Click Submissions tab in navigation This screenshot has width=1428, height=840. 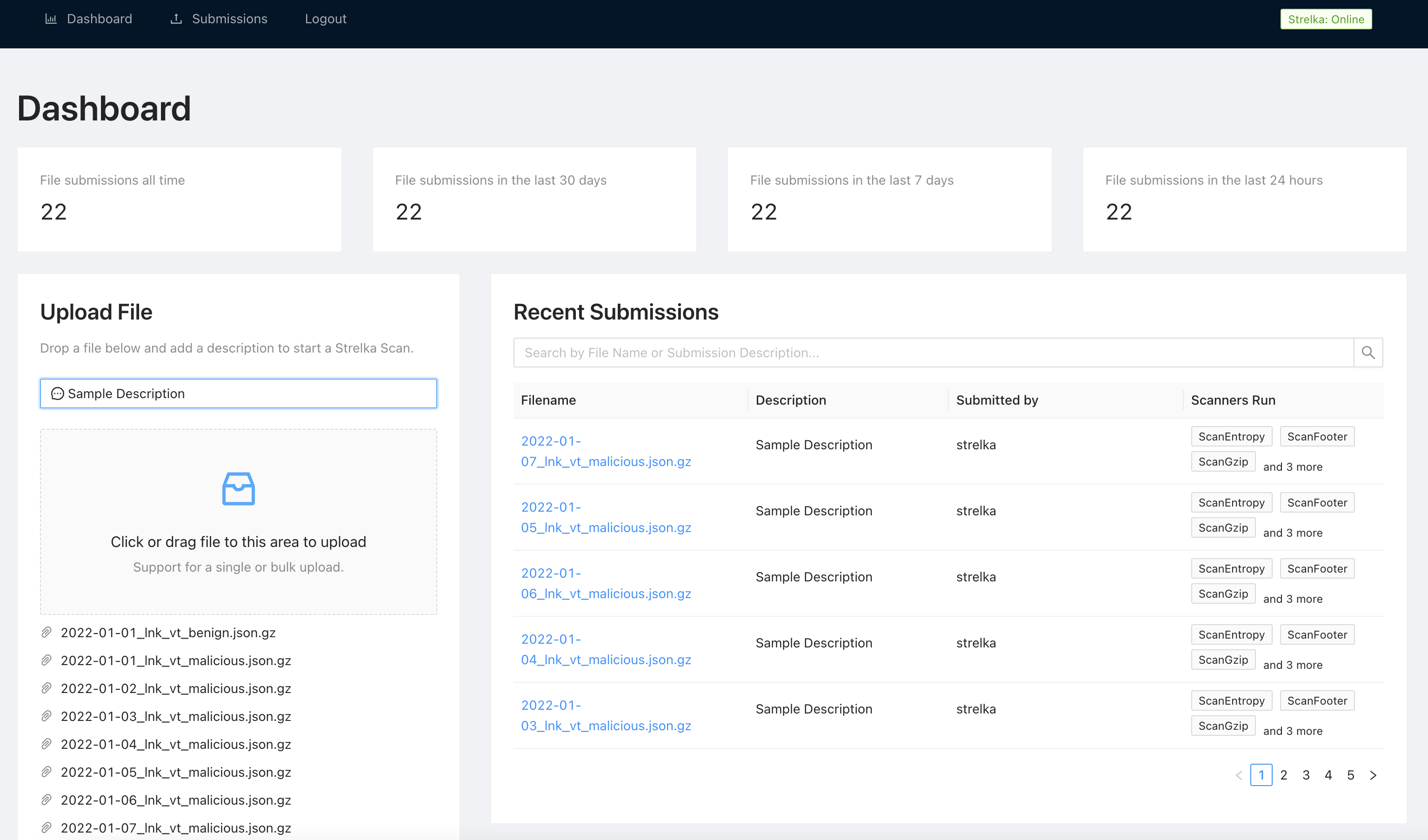pos(219,18)
